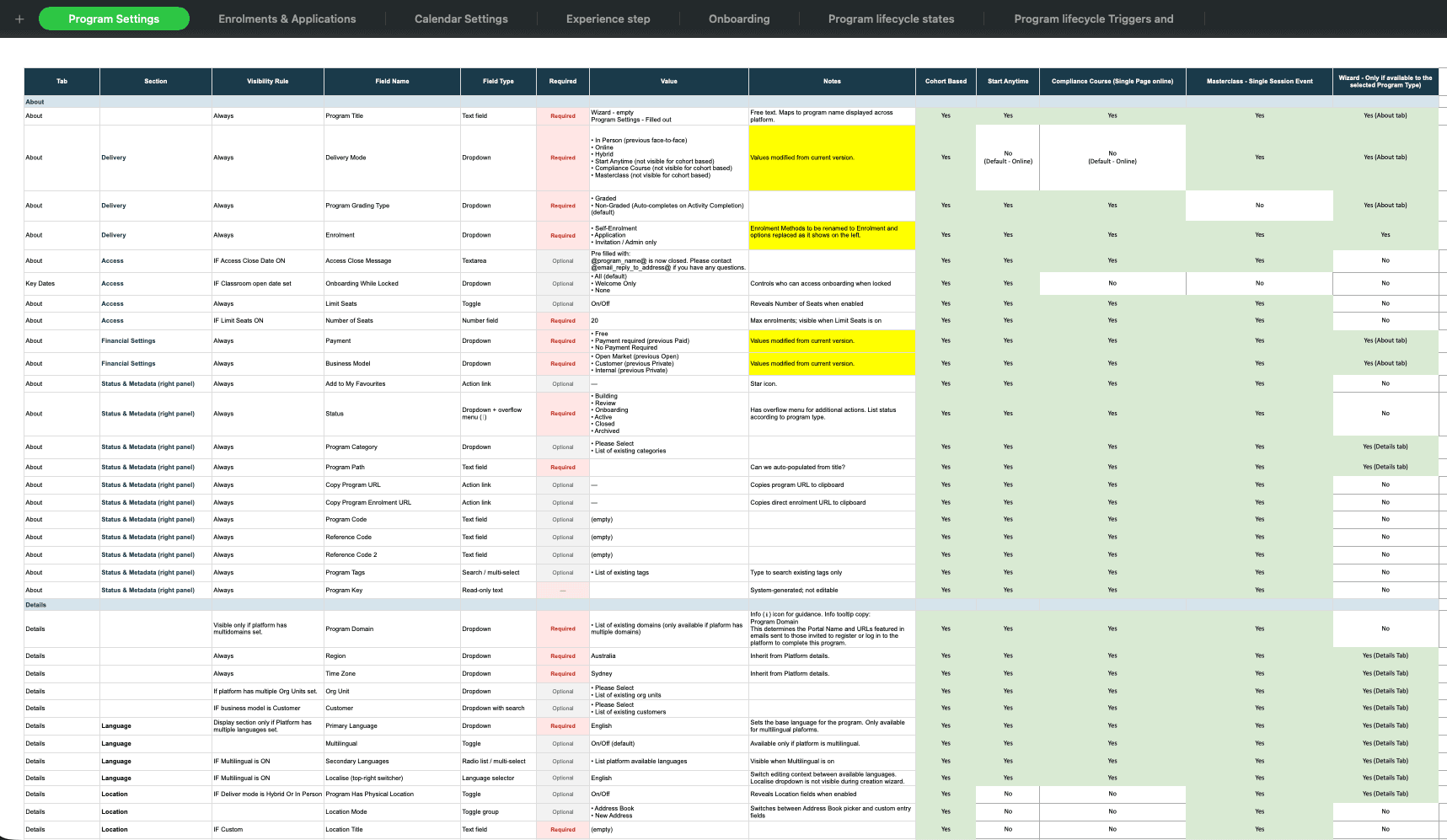Viewport: 1447px width, 840px height.
Task: Click the Primary Language cell
Action: (392, 726)
